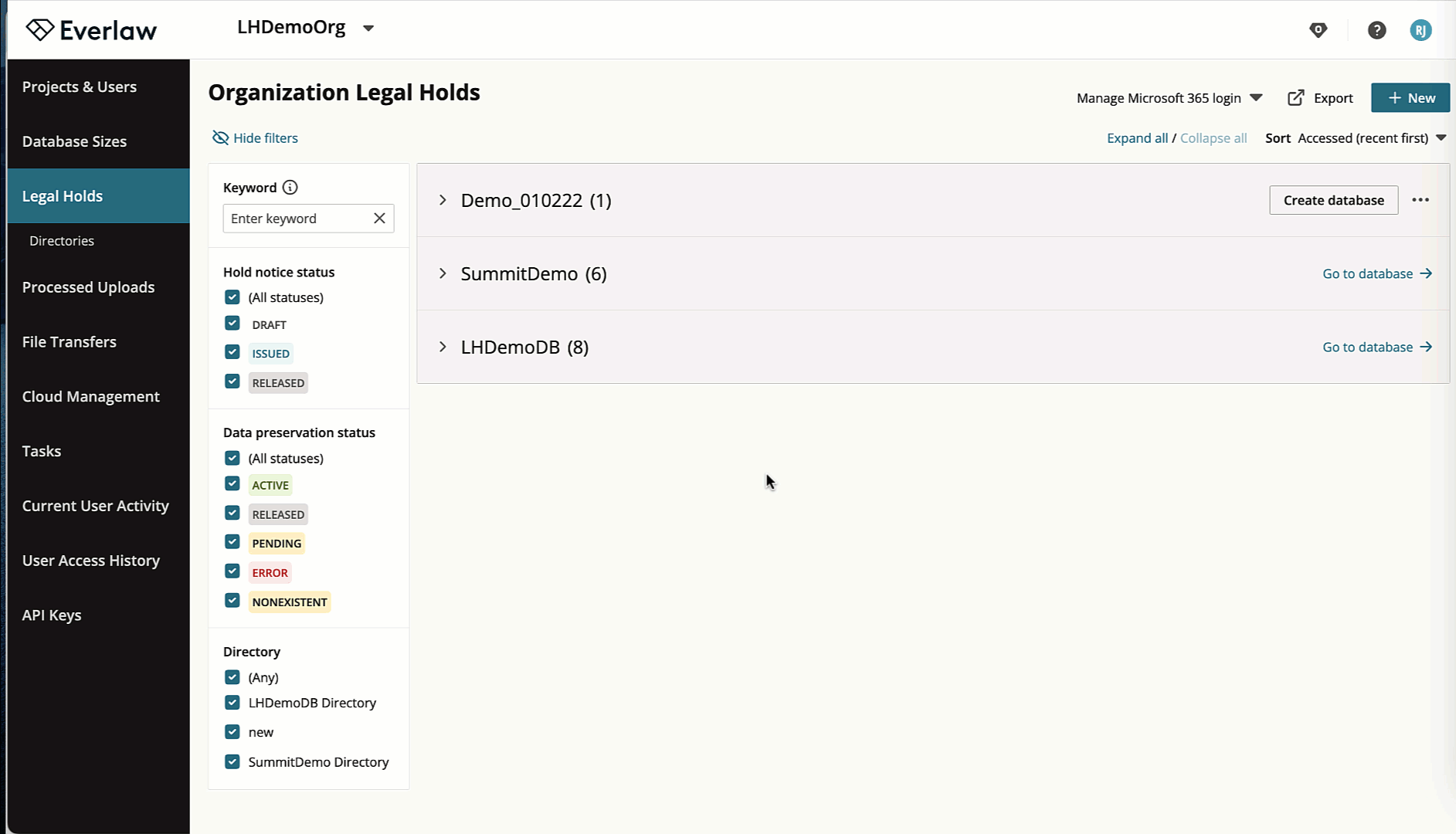Go to database for LHDemoDB

coord(1377,347)
